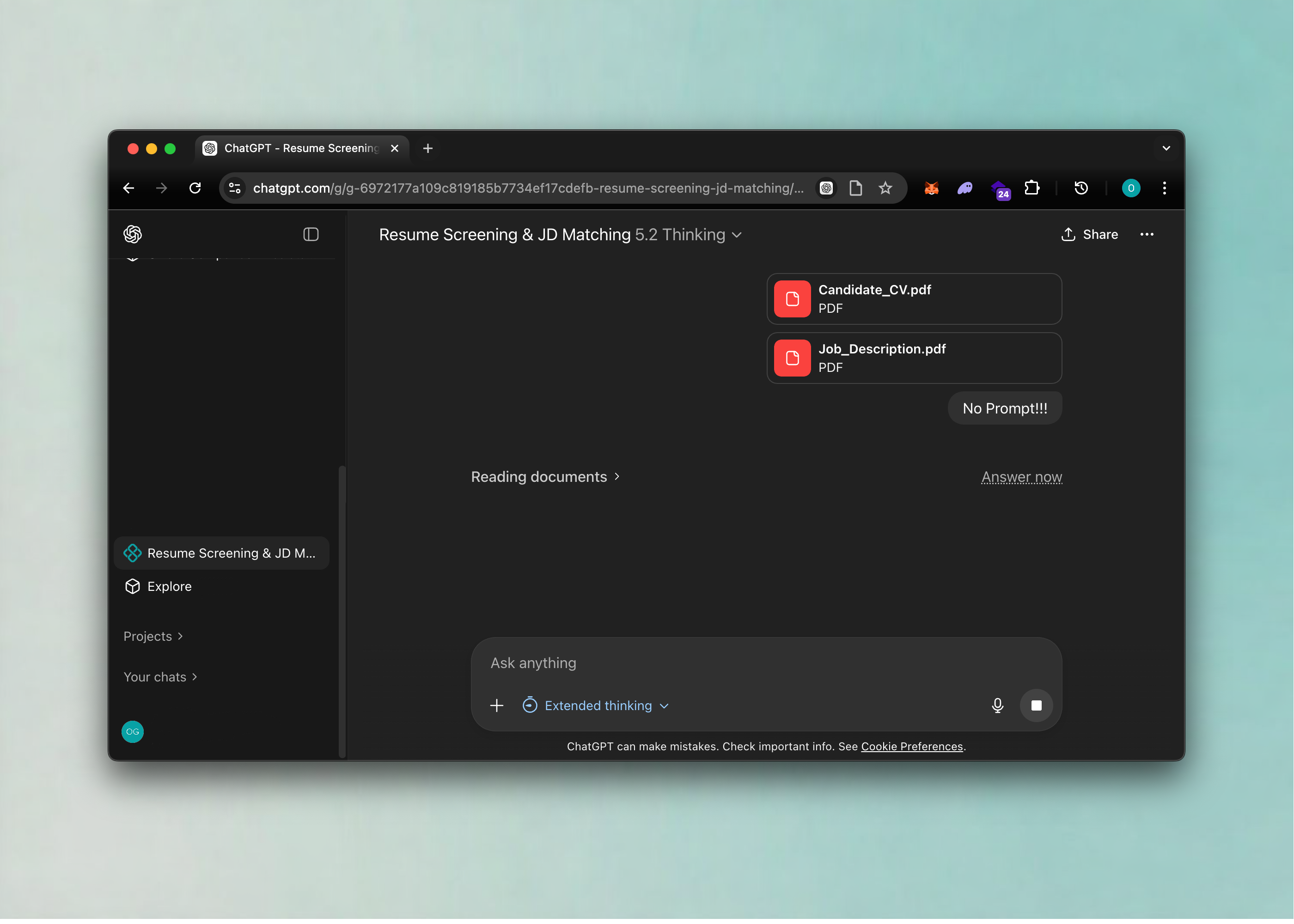Expand the Reading documents details
This screenshot has width=1294, height=924.
[544, 477]
